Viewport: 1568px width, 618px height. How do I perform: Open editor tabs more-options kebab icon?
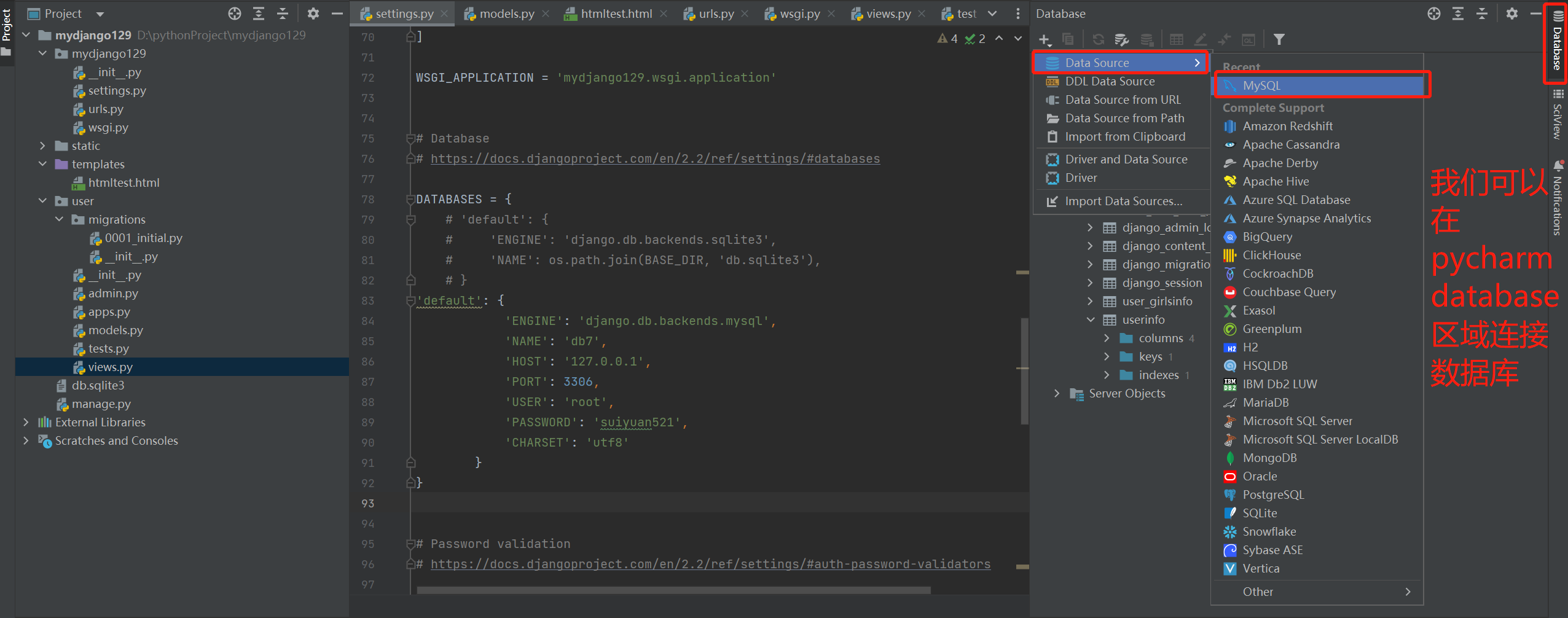[x=1017, y=14]
